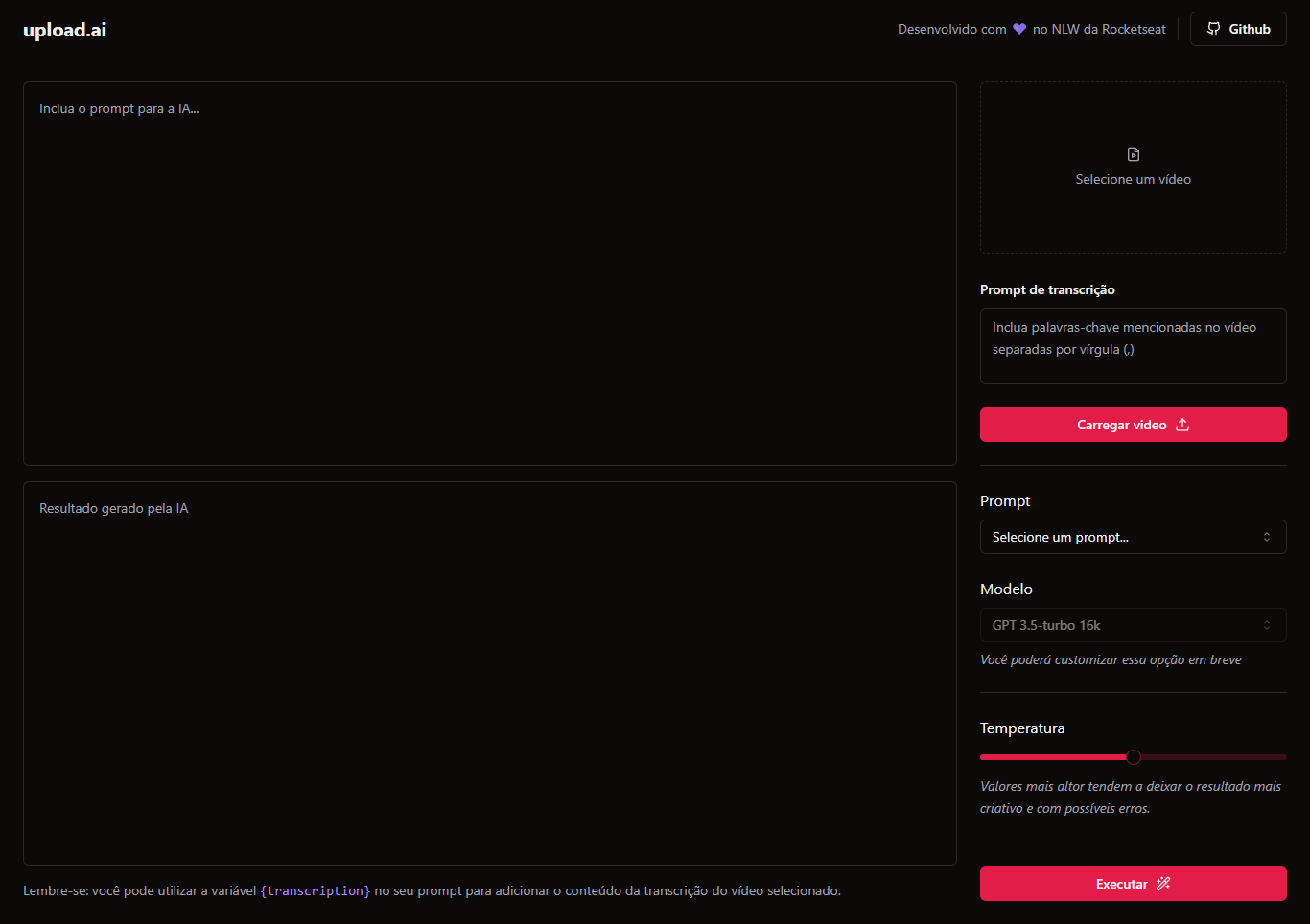The width and height of the screenshot is (1310, 924).
Task: Click the Prompt label above the dropdown
Action: pyautogui.click(x=1005, y=501)
